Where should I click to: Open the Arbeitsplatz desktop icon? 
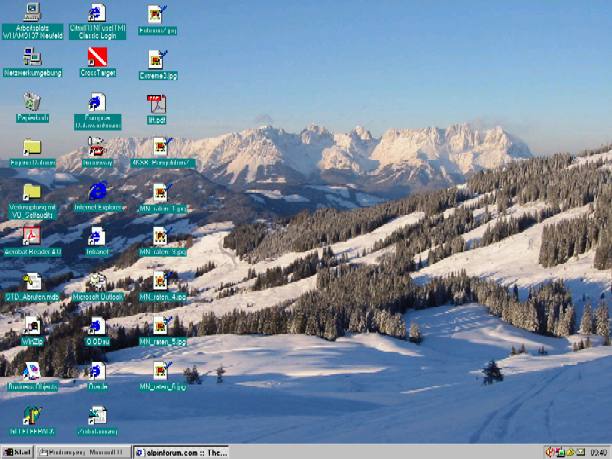click(x=32, y=13)
